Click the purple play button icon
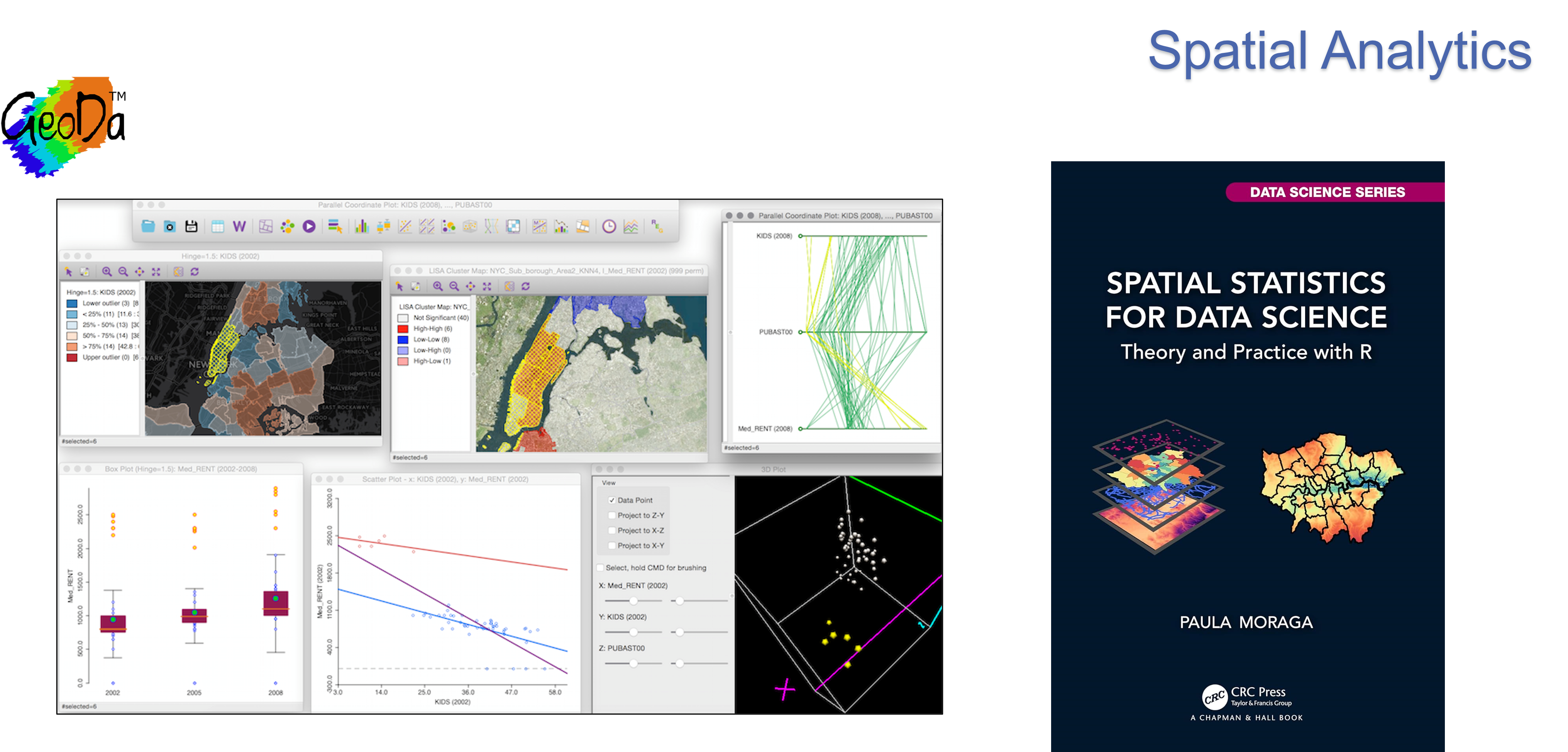 [x=309, y=226]
